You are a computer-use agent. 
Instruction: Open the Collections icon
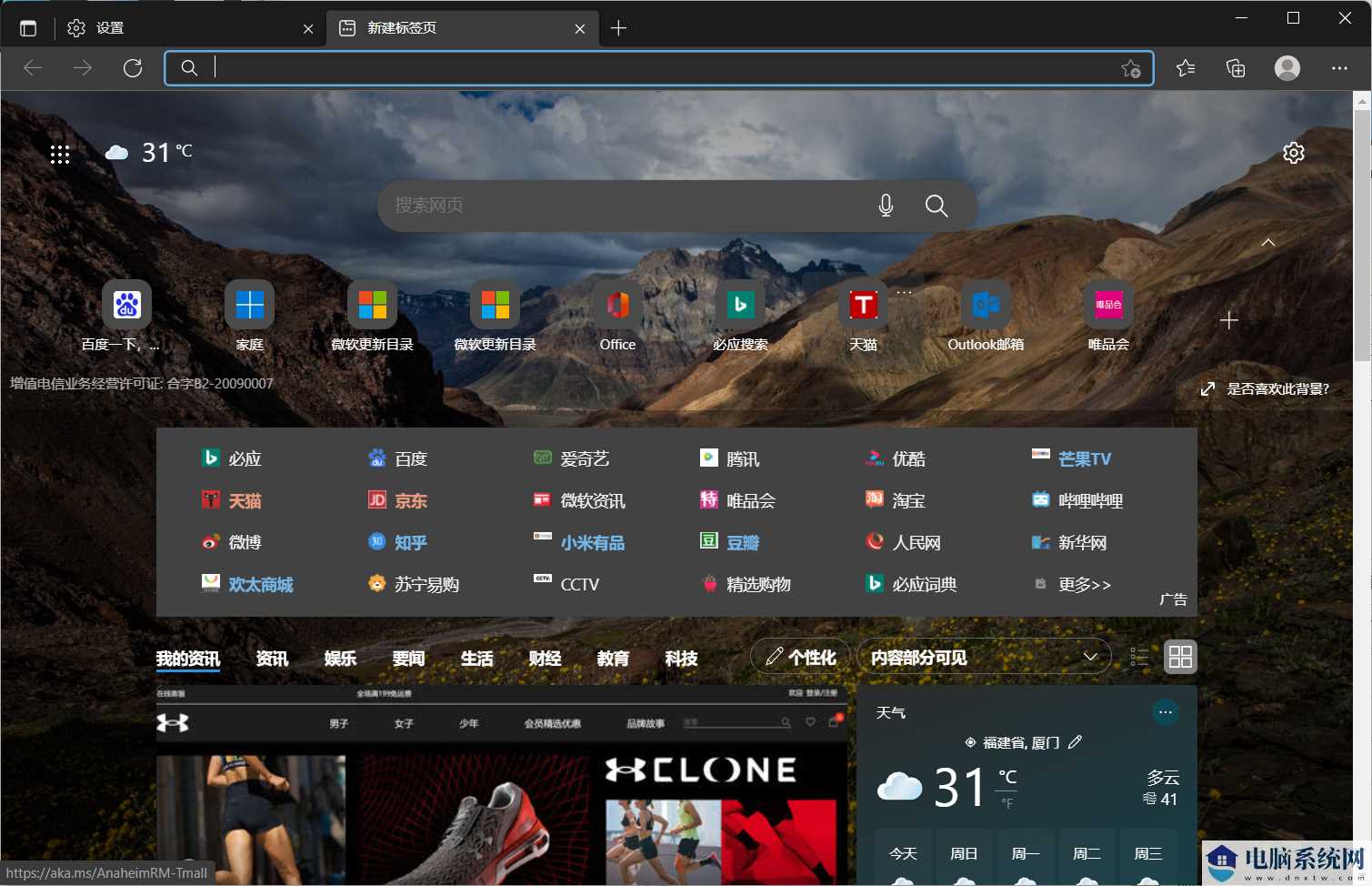pyautogui.click(x=1236, y=68)
